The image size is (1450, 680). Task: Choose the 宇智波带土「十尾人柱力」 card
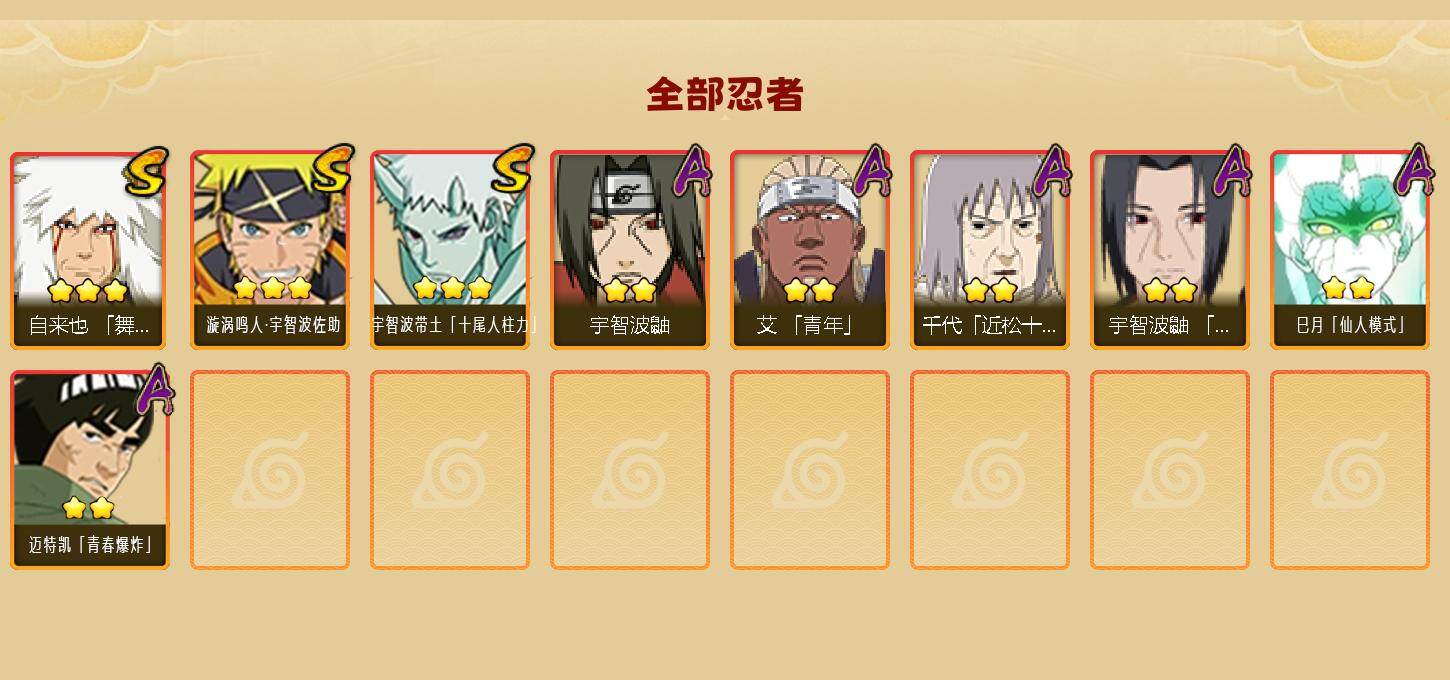click(x=450, y=250)
